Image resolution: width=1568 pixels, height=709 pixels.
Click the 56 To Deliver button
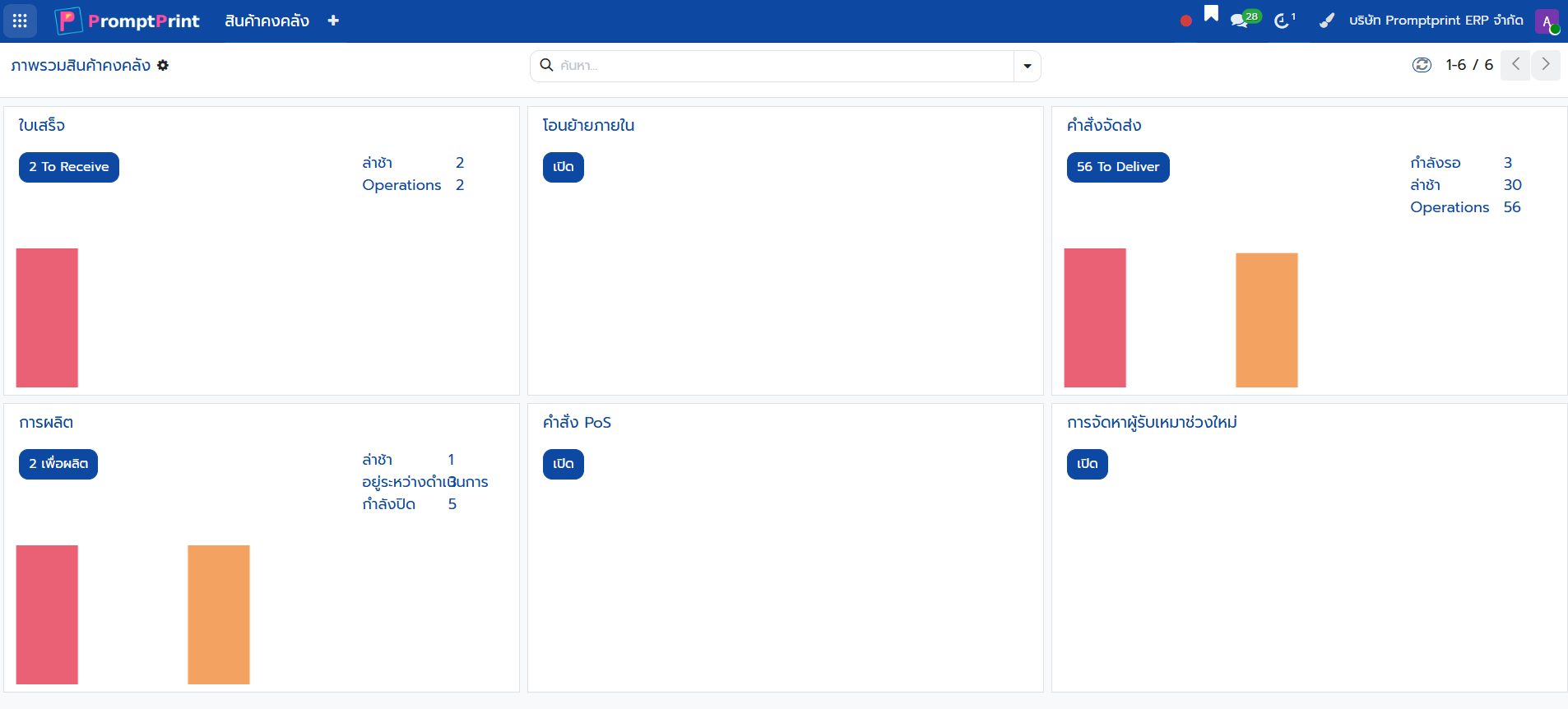(x=1118, y=167)
